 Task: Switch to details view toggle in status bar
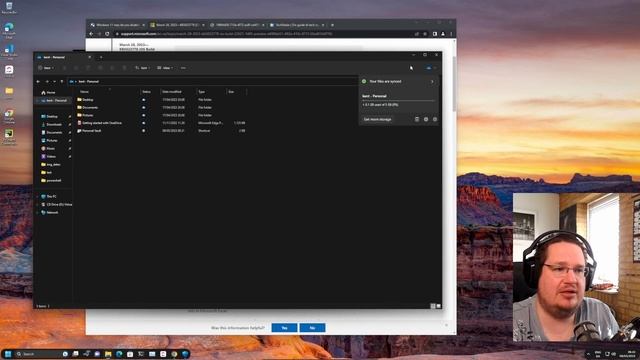click(x=433, y=306)
